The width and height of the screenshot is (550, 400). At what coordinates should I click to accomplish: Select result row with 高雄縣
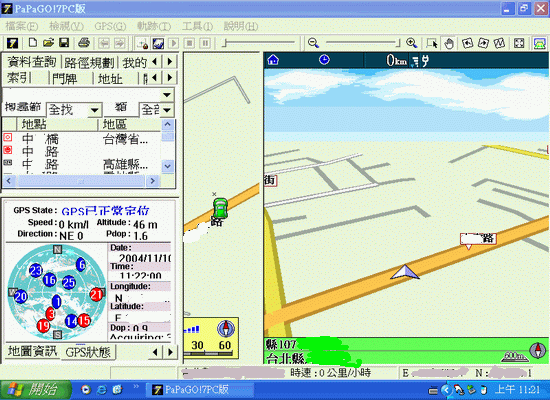(81, 164)
